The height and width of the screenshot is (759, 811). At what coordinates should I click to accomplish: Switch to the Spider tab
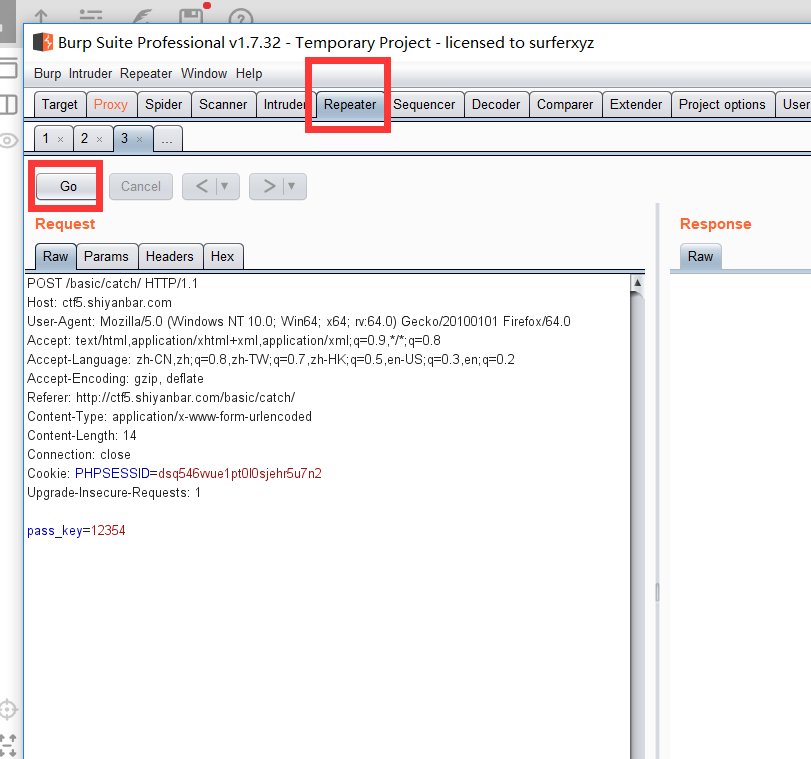pyautogui.click(x=163, y=105)
